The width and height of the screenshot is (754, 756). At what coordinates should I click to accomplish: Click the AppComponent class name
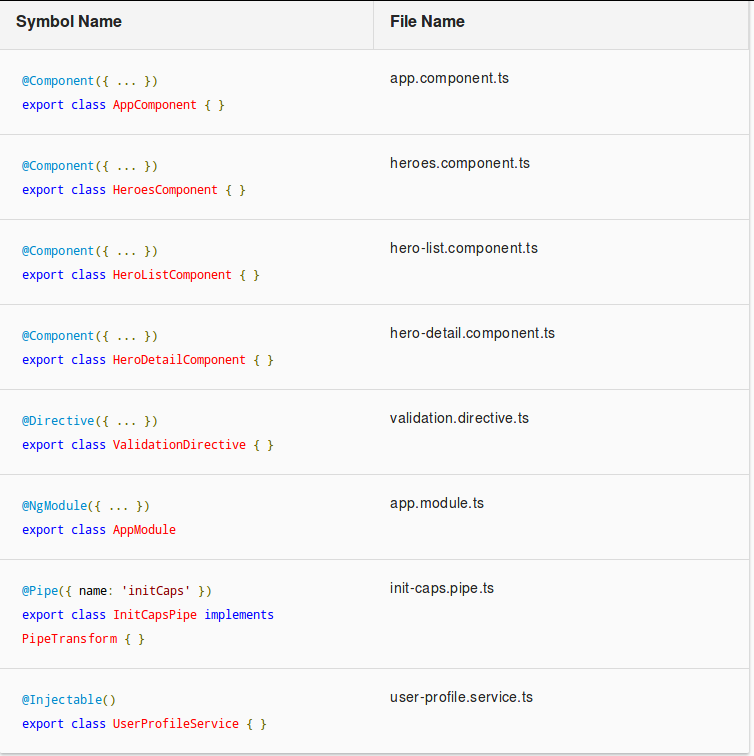coord(155,105)
